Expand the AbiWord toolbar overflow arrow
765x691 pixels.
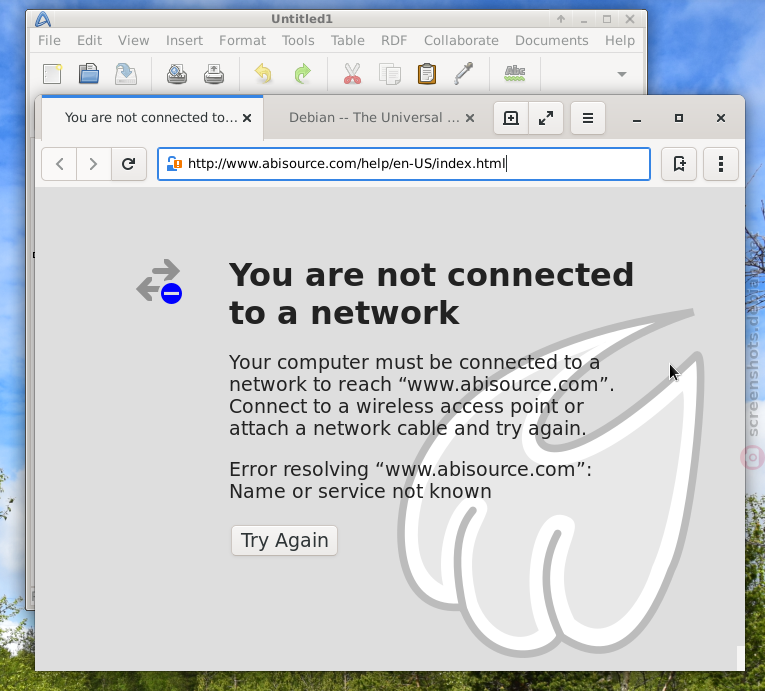[622, 74]
